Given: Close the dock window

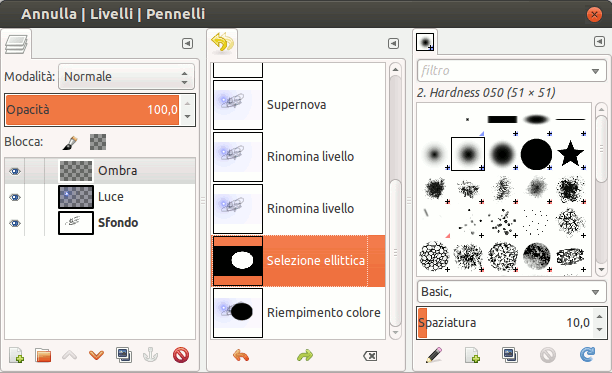Looking at the screenshot, I should tap(594, 15).
